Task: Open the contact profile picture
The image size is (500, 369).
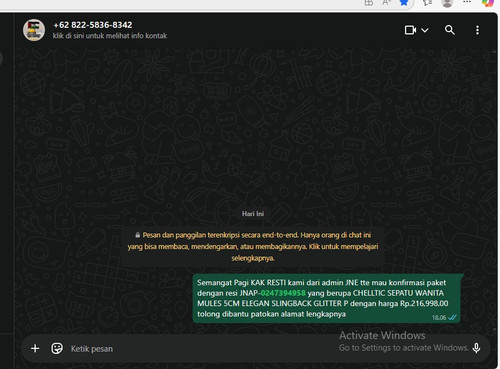Action: [34, 30]
